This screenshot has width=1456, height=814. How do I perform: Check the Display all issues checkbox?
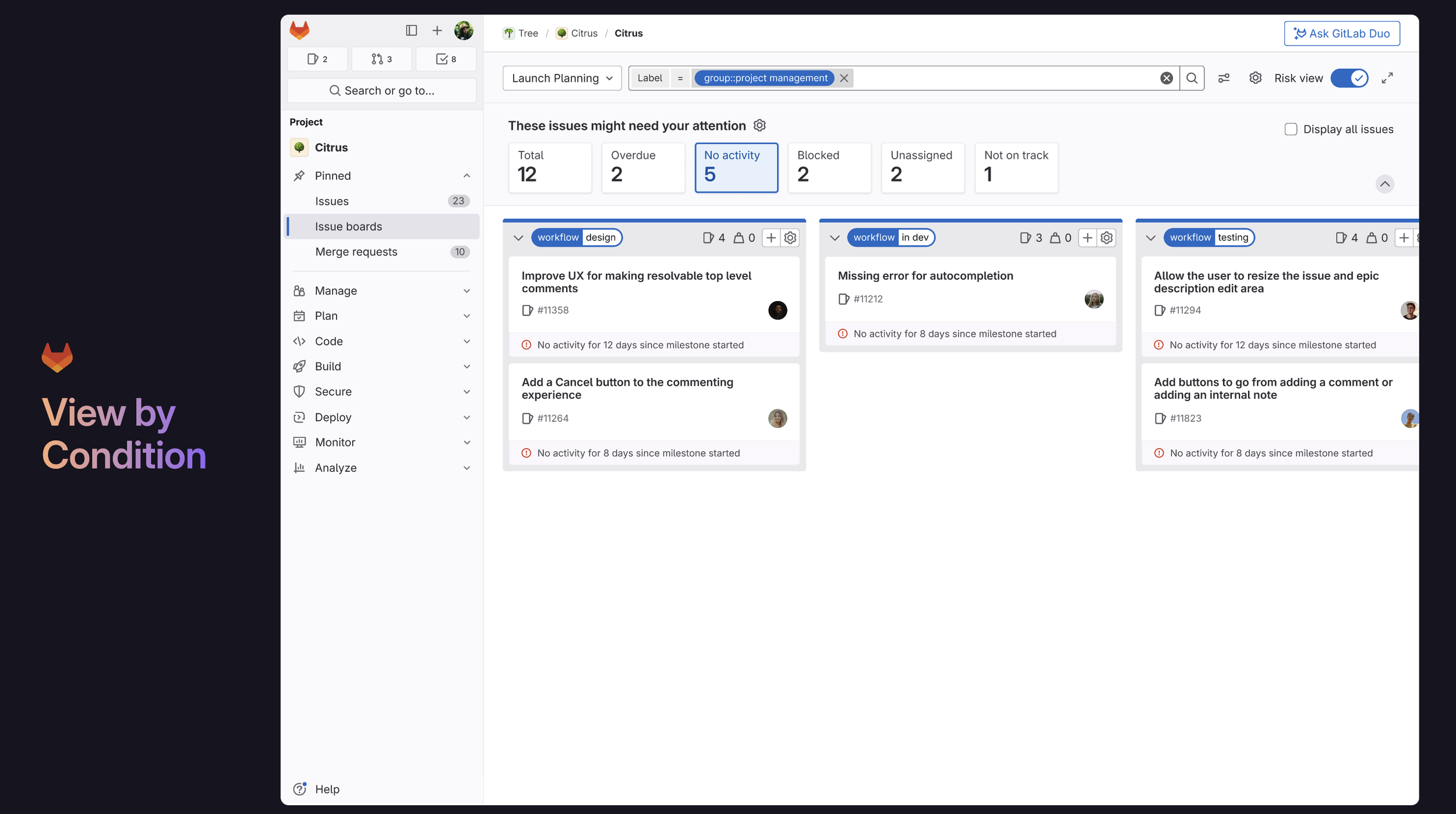click(x=1291, y=129)
